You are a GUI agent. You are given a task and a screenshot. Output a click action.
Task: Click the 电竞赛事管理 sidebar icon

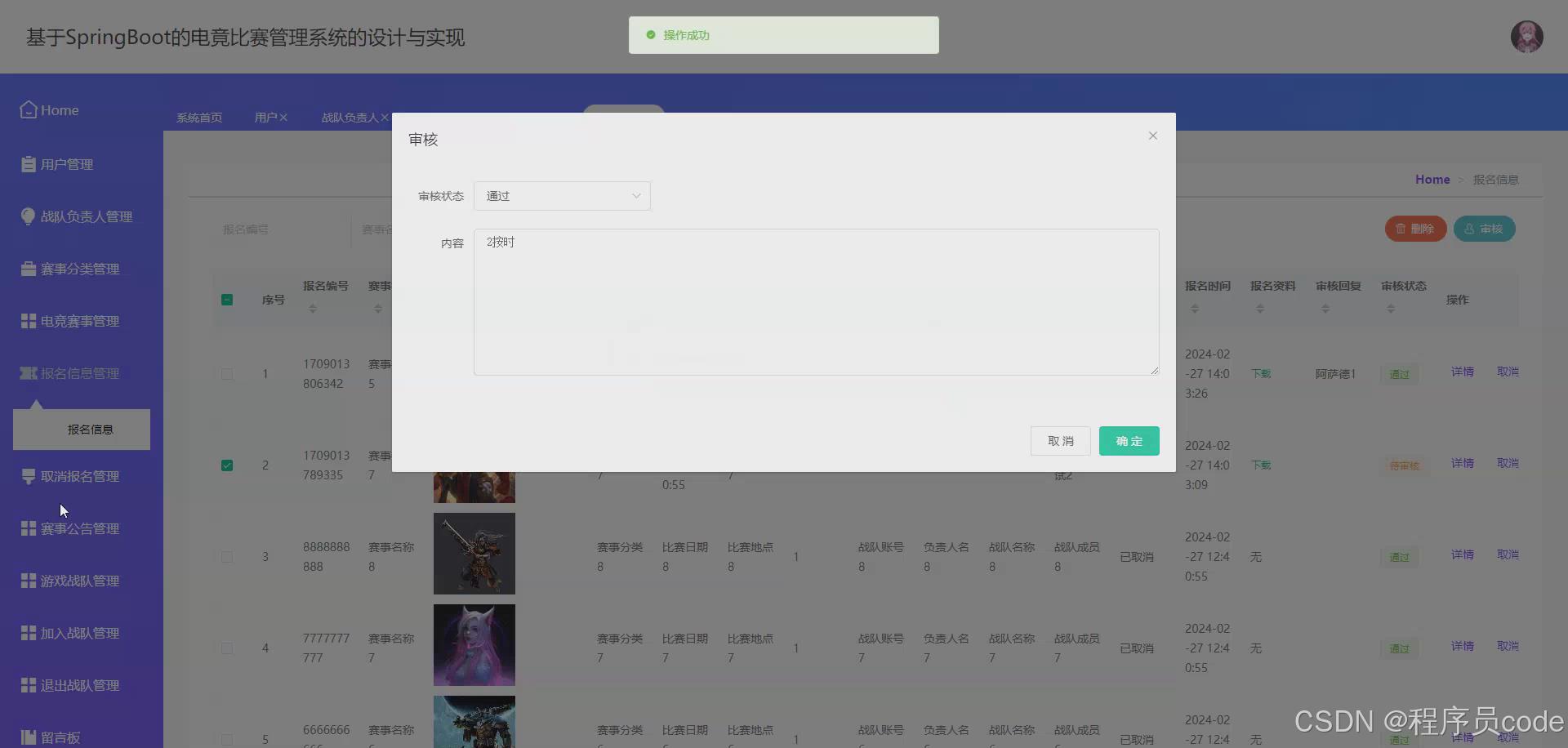(x=27, y=320)
